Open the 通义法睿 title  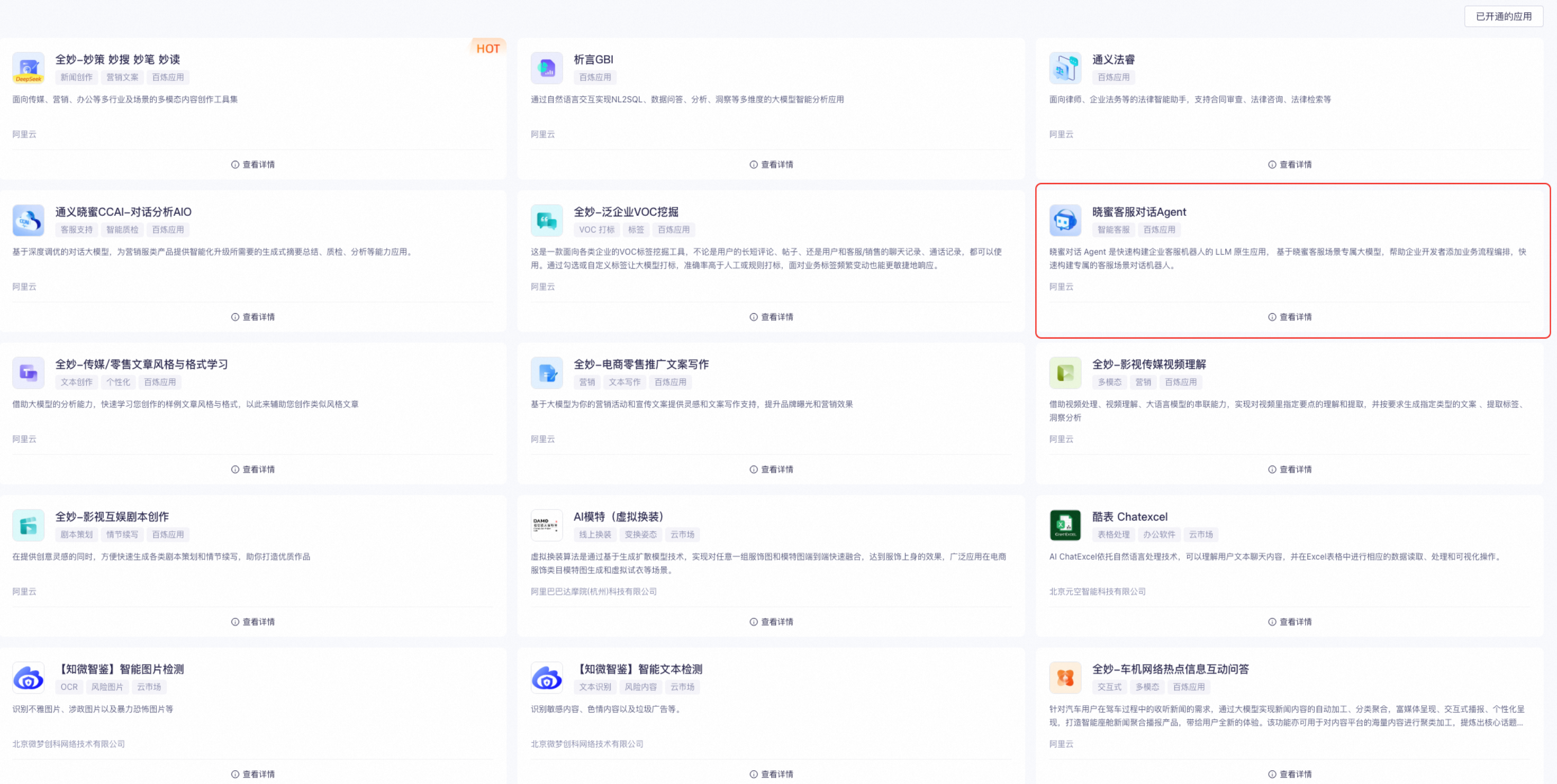point(1114,59)
